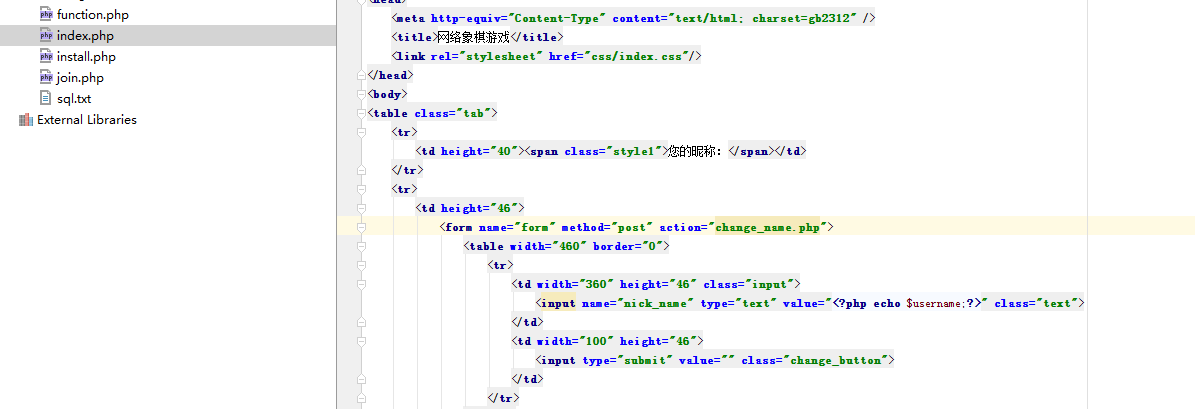The image size is (1195, 409).
Task: Select function.php in the project tree
Action: [x=92, y=14]
